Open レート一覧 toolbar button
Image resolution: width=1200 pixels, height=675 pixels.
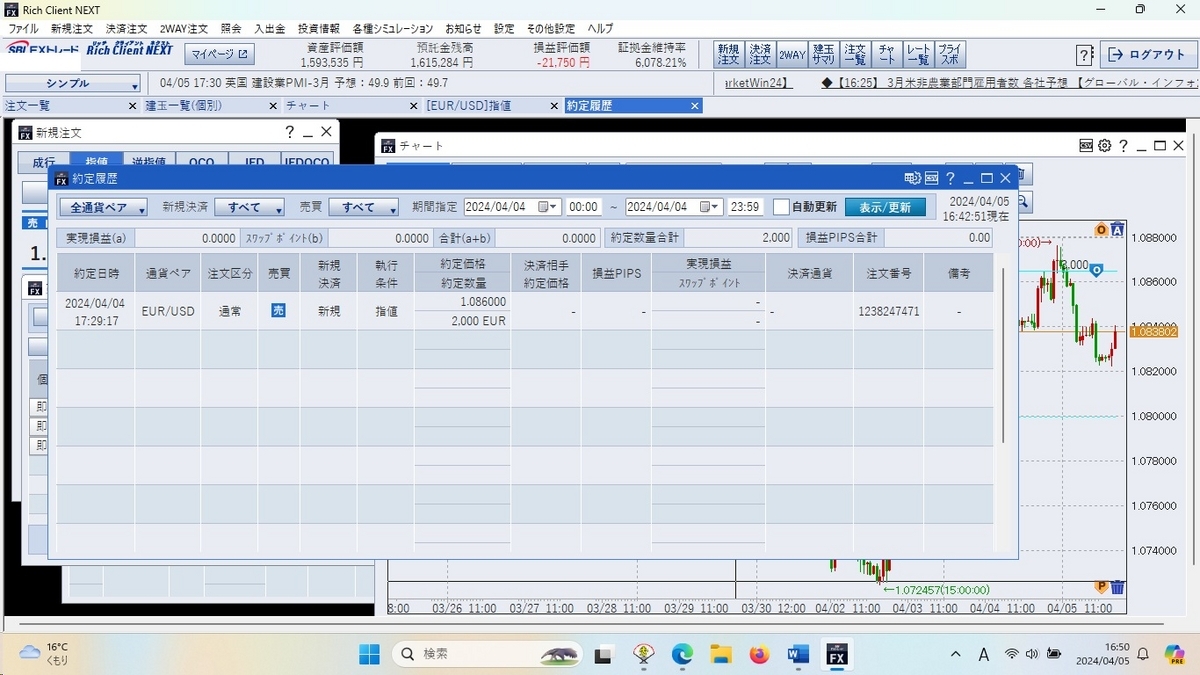(x=918, y=54)
